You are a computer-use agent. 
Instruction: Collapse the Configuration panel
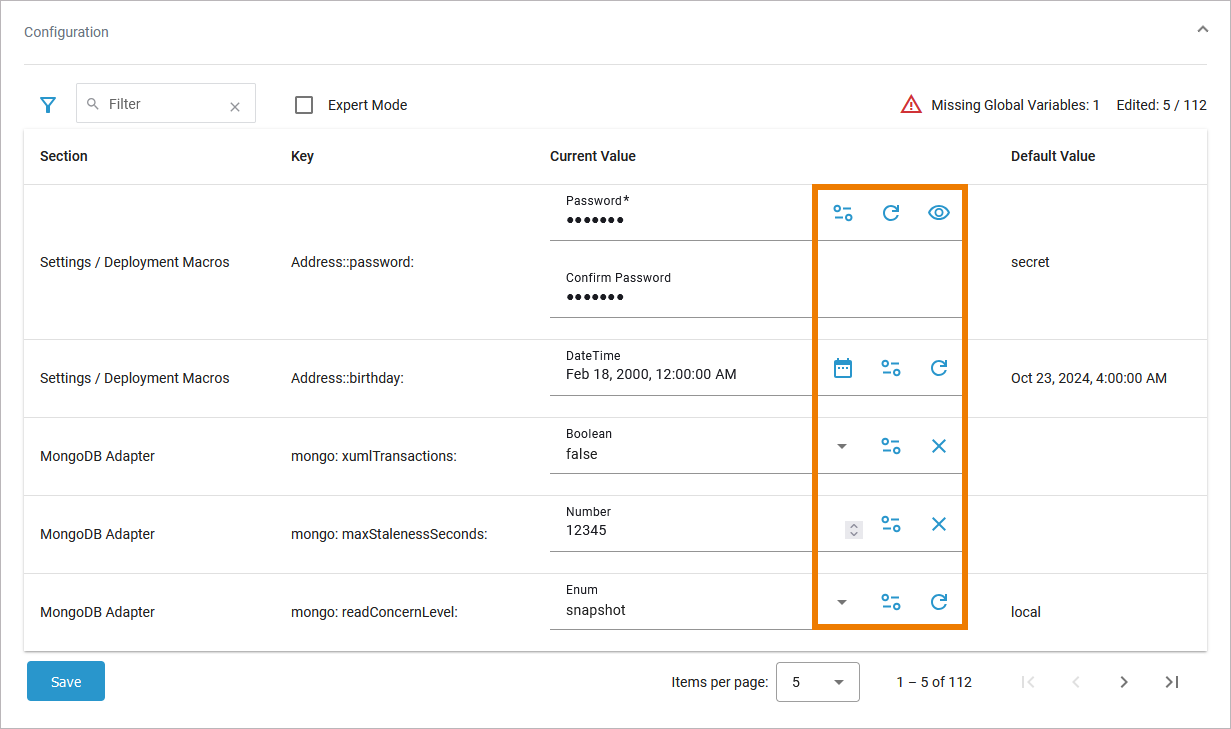(x=1202, y=30)
